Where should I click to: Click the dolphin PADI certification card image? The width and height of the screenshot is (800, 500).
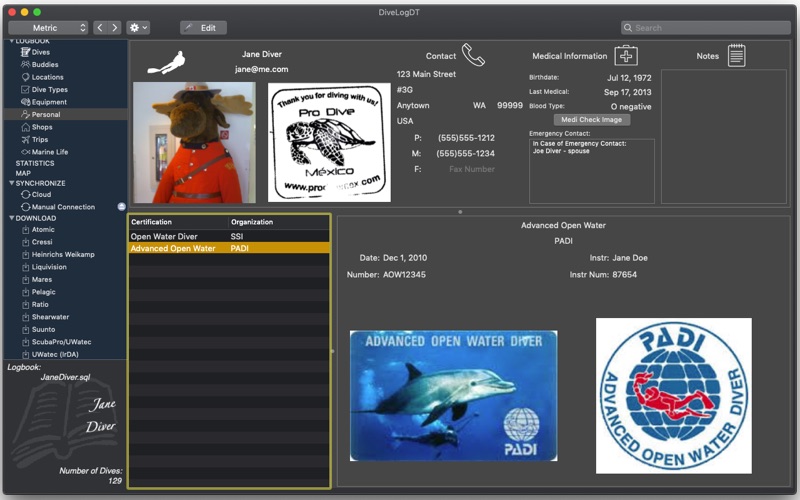[x=454, y=396]
